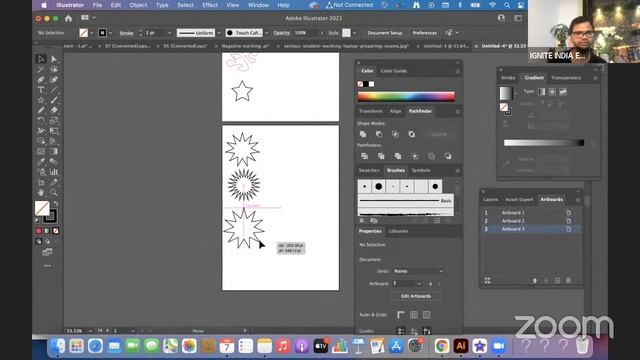640x360 pixels.
Task: Select Radial gradient type
Action: [552, 92]
